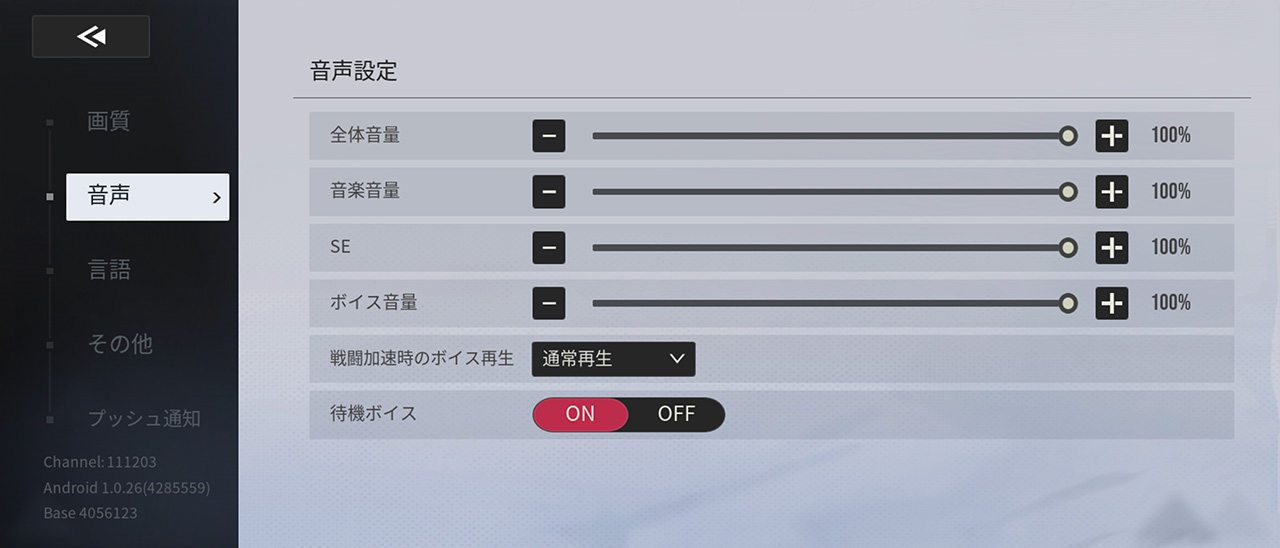Open the 戦闘加速時のボイス再生 dropdown
The width and height of the screenshot is (1280, 548).
[613, 359]
